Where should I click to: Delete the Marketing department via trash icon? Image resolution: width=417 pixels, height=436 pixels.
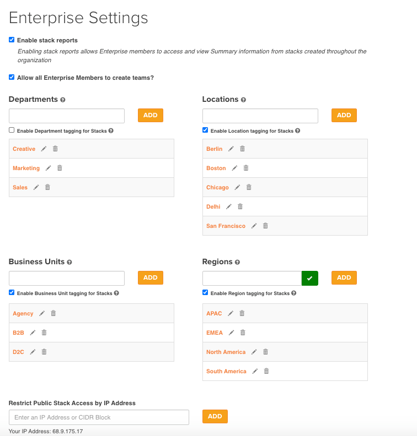click(x=60, y=168)
